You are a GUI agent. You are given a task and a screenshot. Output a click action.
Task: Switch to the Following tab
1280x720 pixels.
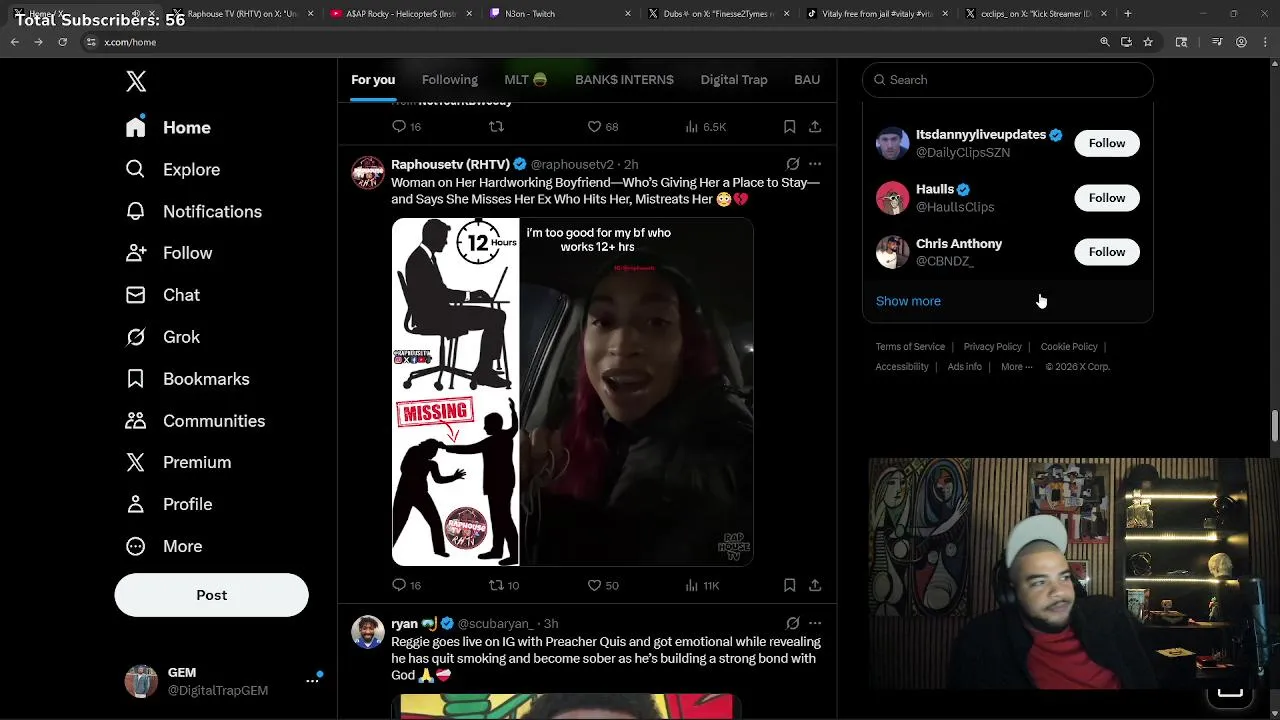click(x=450, y=80)
